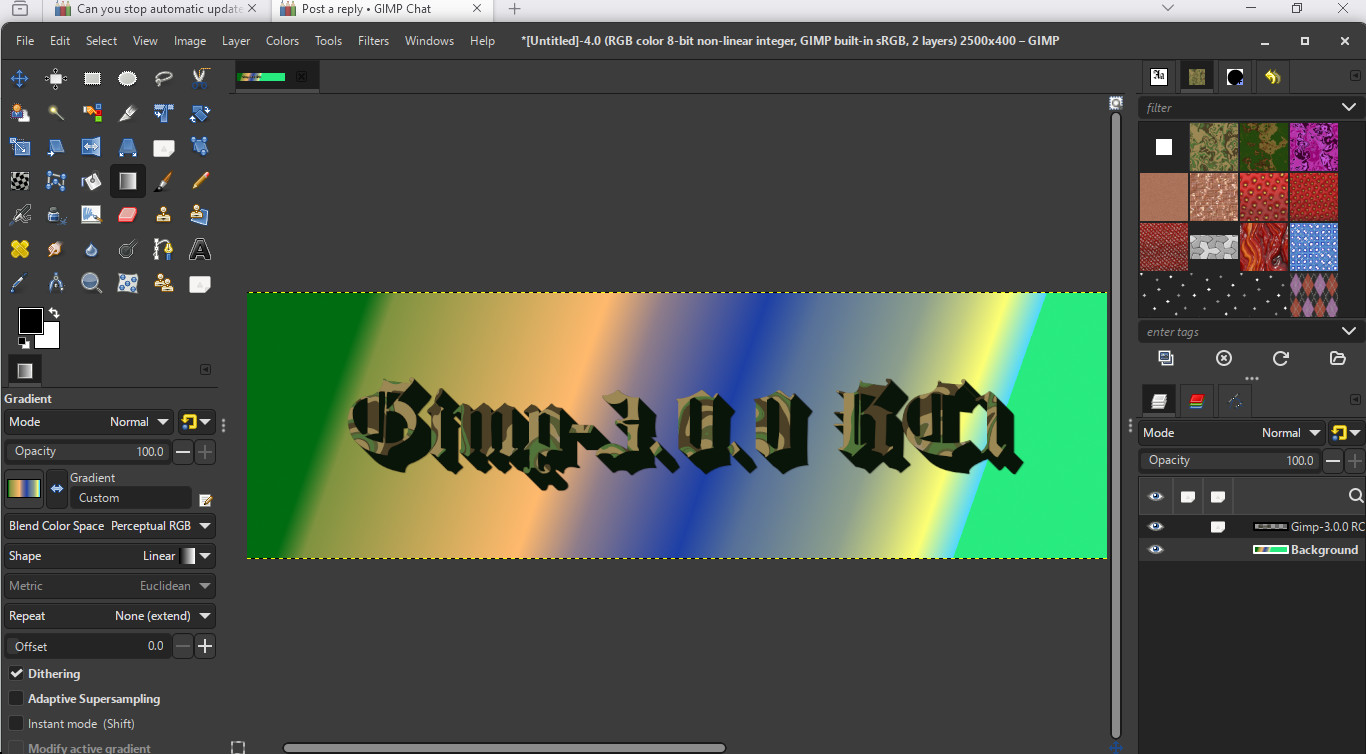The height and width of the screenshot is (754, 1366).
Task: Select the Move tool
Action: click(20, 78)
